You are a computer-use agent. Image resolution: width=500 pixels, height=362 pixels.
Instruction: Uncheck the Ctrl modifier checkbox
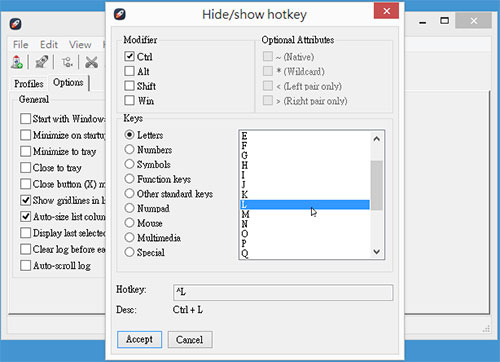(129, 56)
